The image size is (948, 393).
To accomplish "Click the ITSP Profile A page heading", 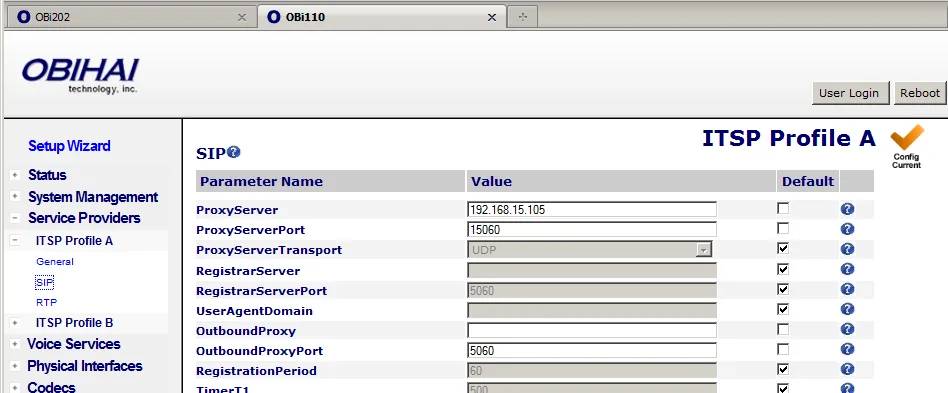I will tap(788, 138).
